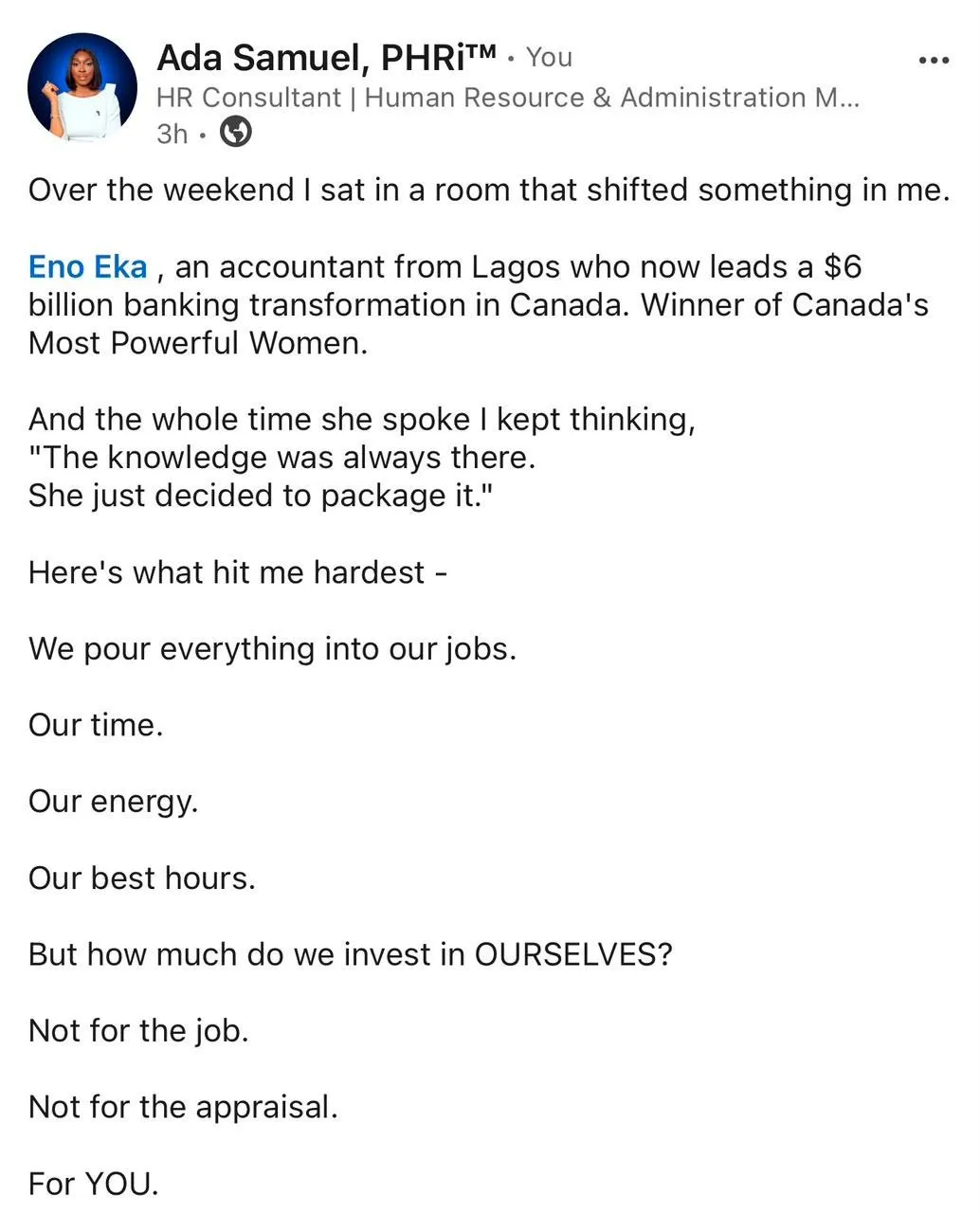Image resolution: width=980 pixels, height=1213 pixels.
Task: Open the three-dot post options menu
Action: (x=934, y=61)
